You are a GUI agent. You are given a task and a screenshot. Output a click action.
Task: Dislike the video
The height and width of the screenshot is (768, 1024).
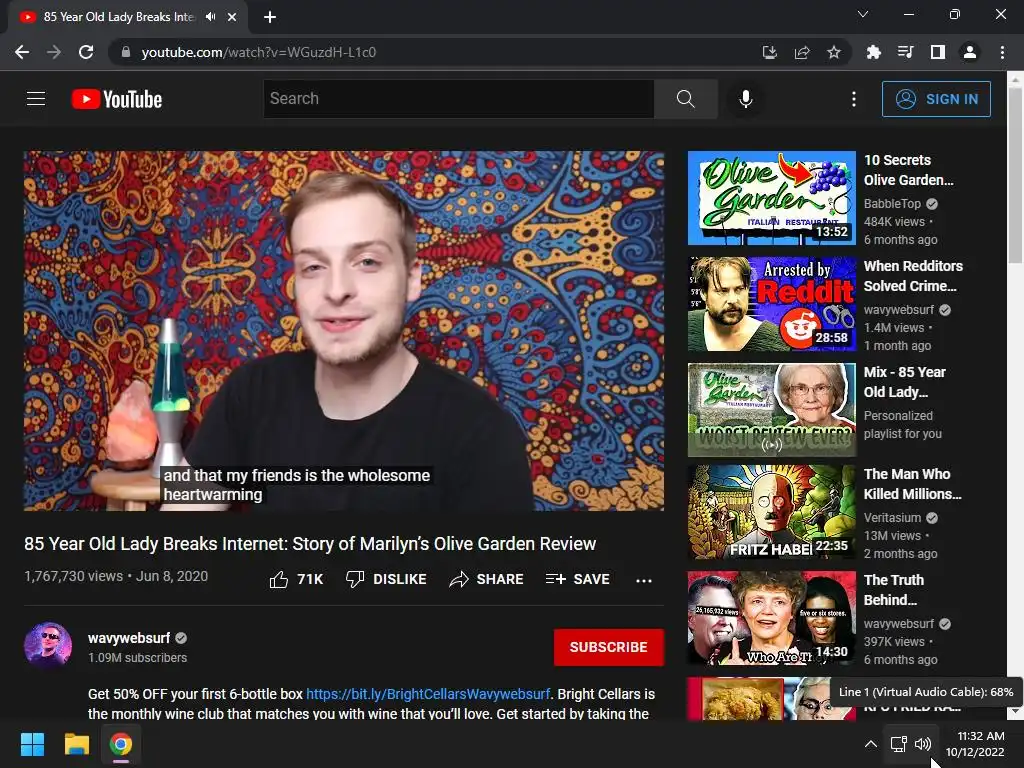coord(386,579)
